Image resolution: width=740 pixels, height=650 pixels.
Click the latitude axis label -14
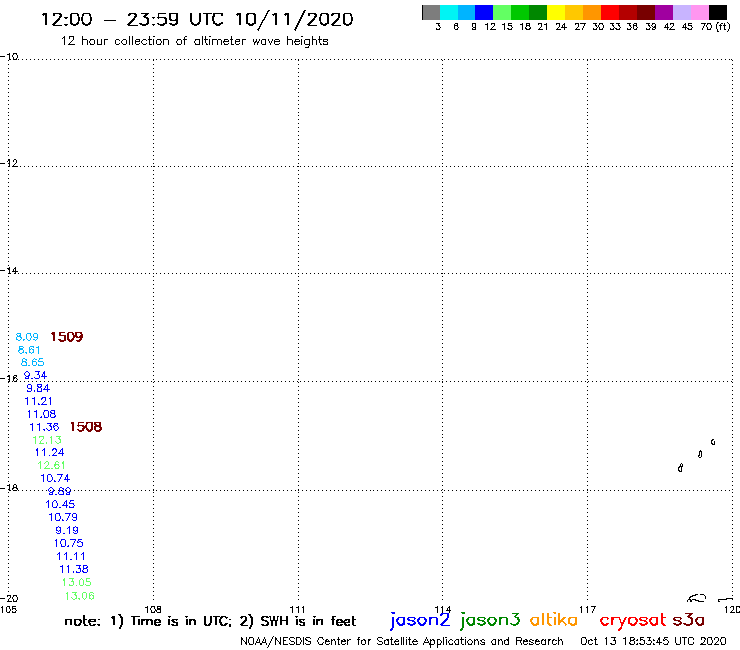pyautogui.click(x=9, y=270)
